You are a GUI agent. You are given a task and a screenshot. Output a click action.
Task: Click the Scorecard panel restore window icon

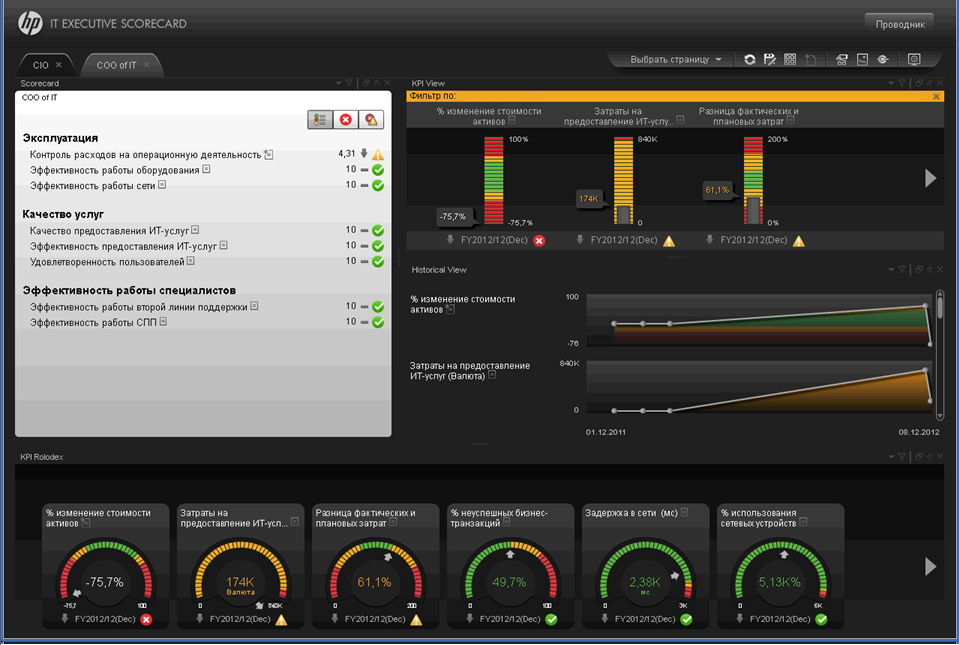click(366, 83)
